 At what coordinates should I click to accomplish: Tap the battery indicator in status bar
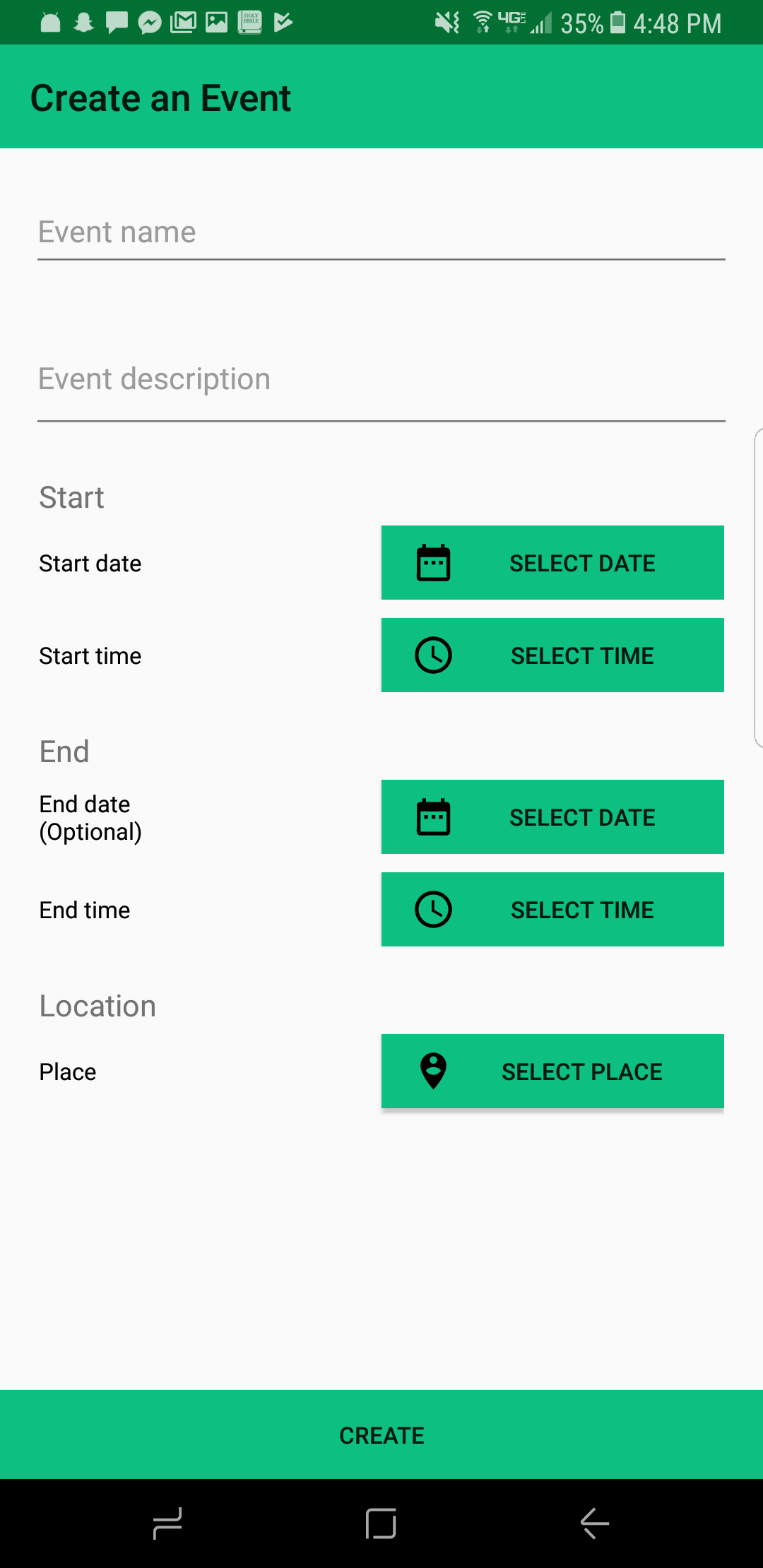pyautogui.click(x=618, y=23)
